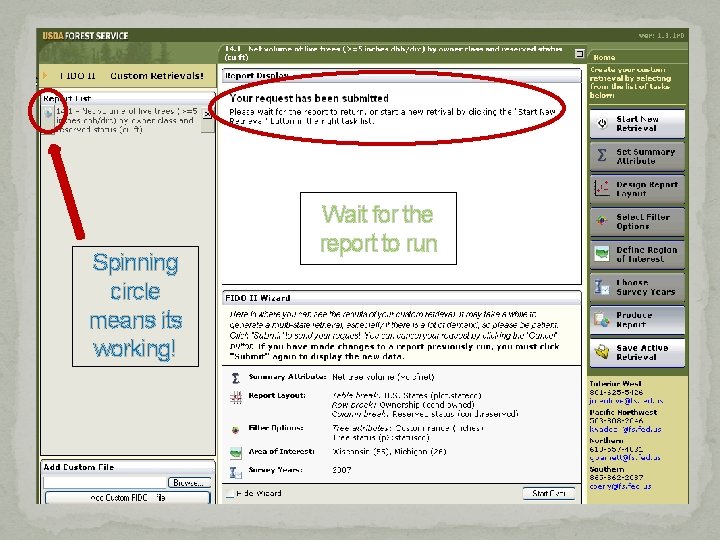Open Design Report Layout task
This screenshot has width=720, height=540.
tap(637, 189)
